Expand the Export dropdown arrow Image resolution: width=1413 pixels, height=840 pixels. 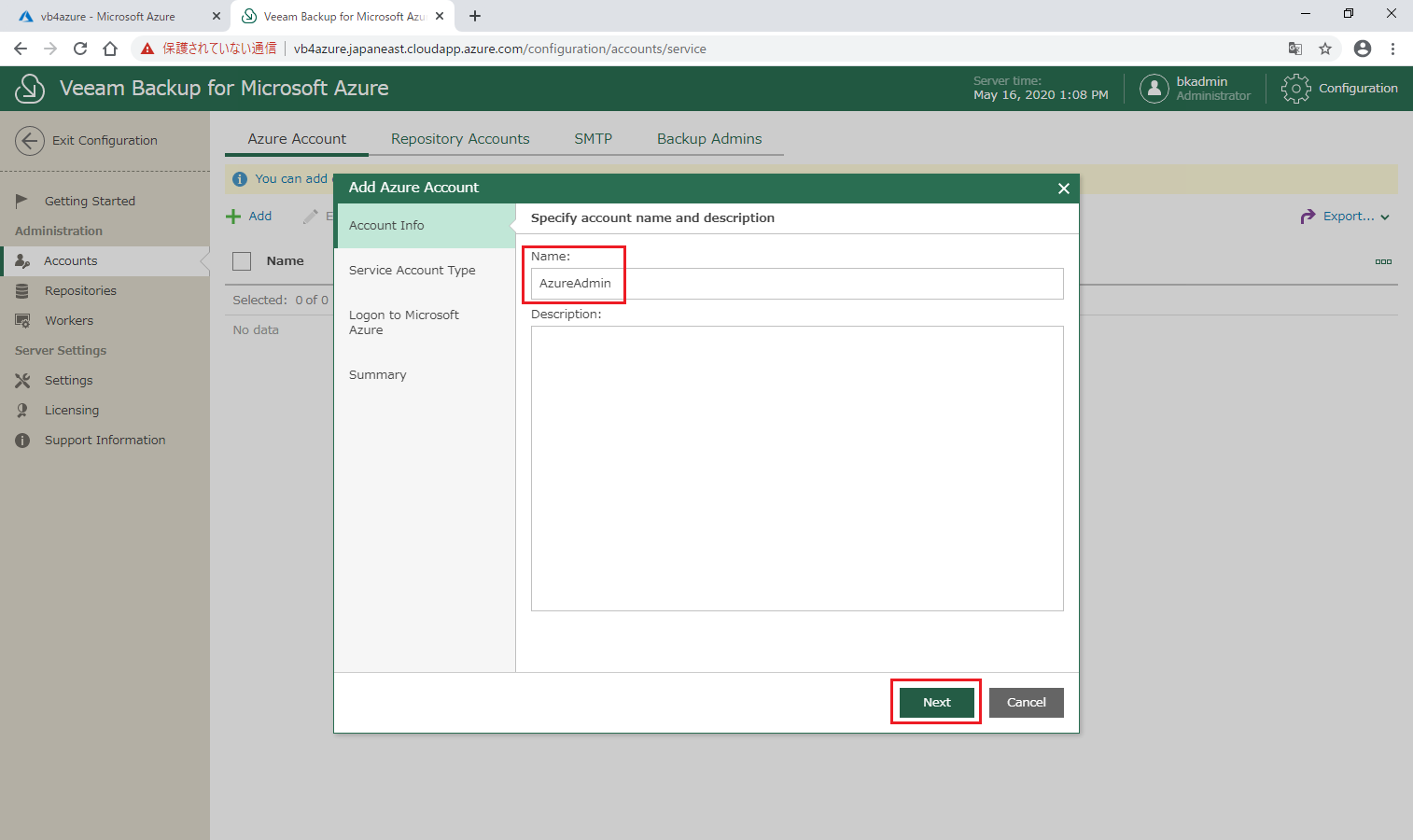pyautogui.click(x=1385, y=217)
